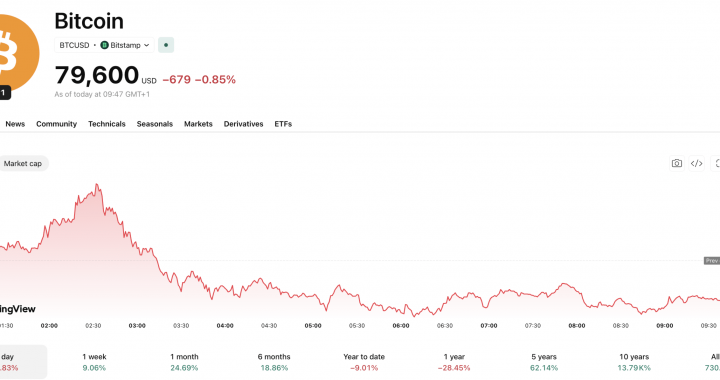This screenshot has width=720, height=380.
Task: Open the BTCUSD Bitstamp exchange dropdown
Action: tap(104, 45)
